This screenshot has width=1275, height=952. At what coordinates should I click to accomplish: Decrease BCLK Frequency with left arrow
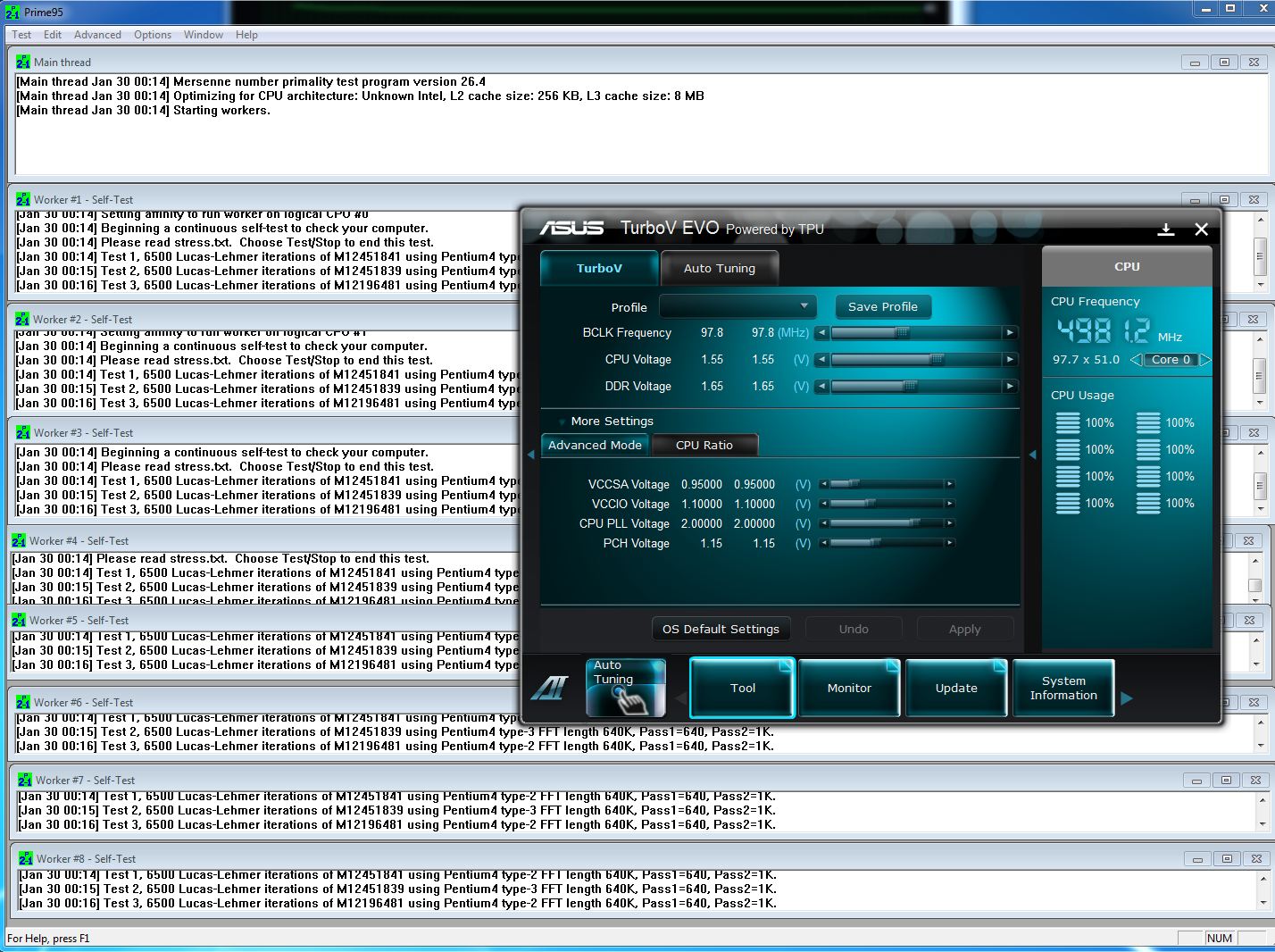click(x=821, y=333)
